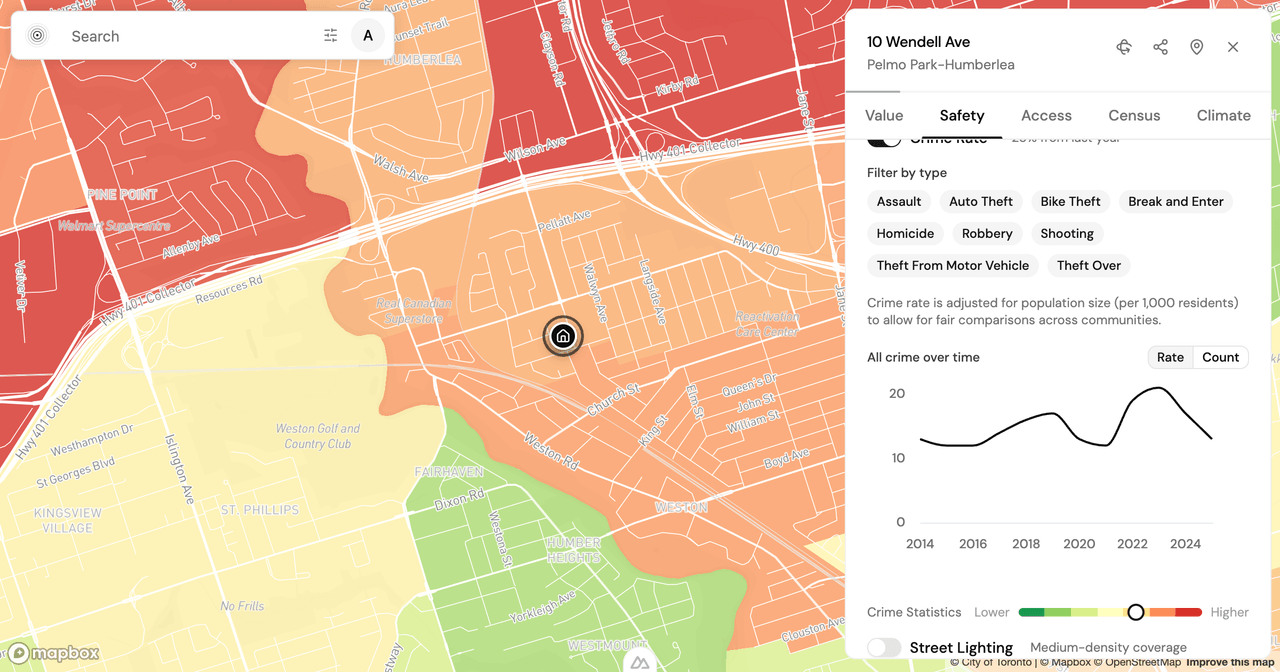Click the WESTON neighbourhood label

(x=682, y=508)
